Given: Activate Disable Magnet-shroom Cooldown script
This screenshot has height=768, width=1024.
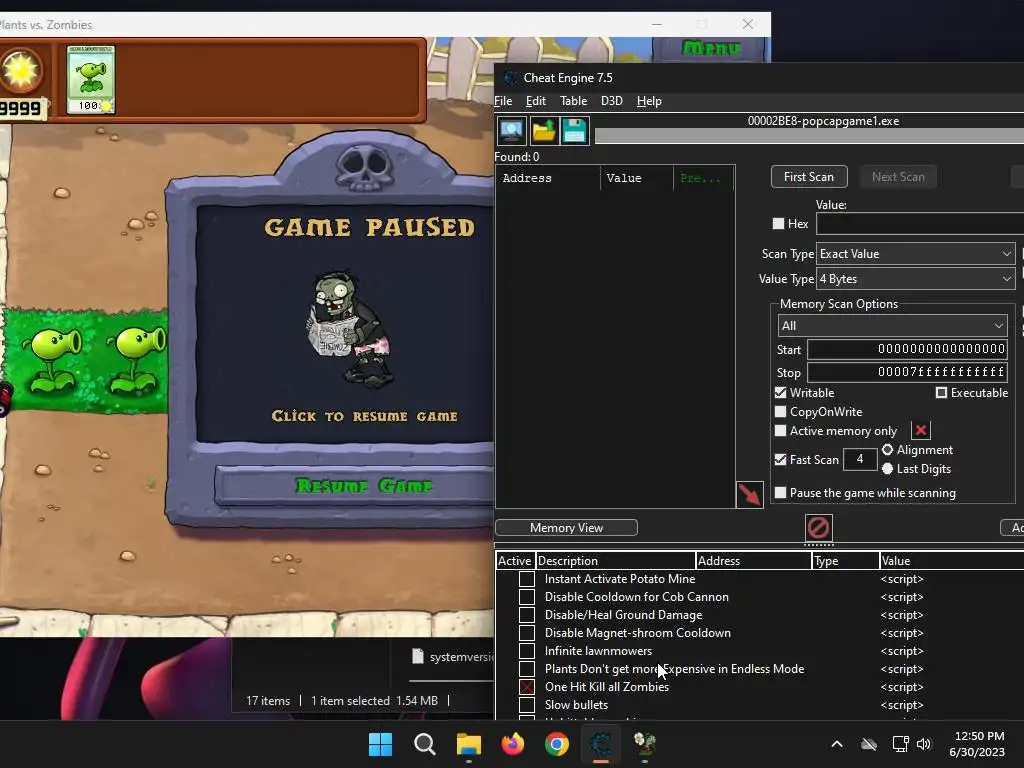Looking at the screenshot, I should coord(526,633).
